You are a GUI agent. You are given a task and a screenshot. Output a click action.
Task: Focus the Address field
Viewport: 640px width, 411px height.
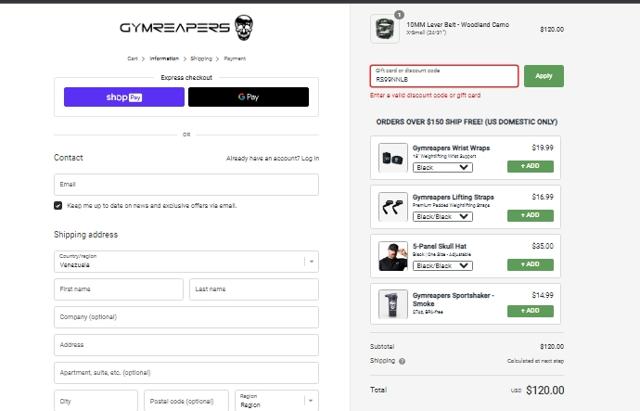pos(186,345)
